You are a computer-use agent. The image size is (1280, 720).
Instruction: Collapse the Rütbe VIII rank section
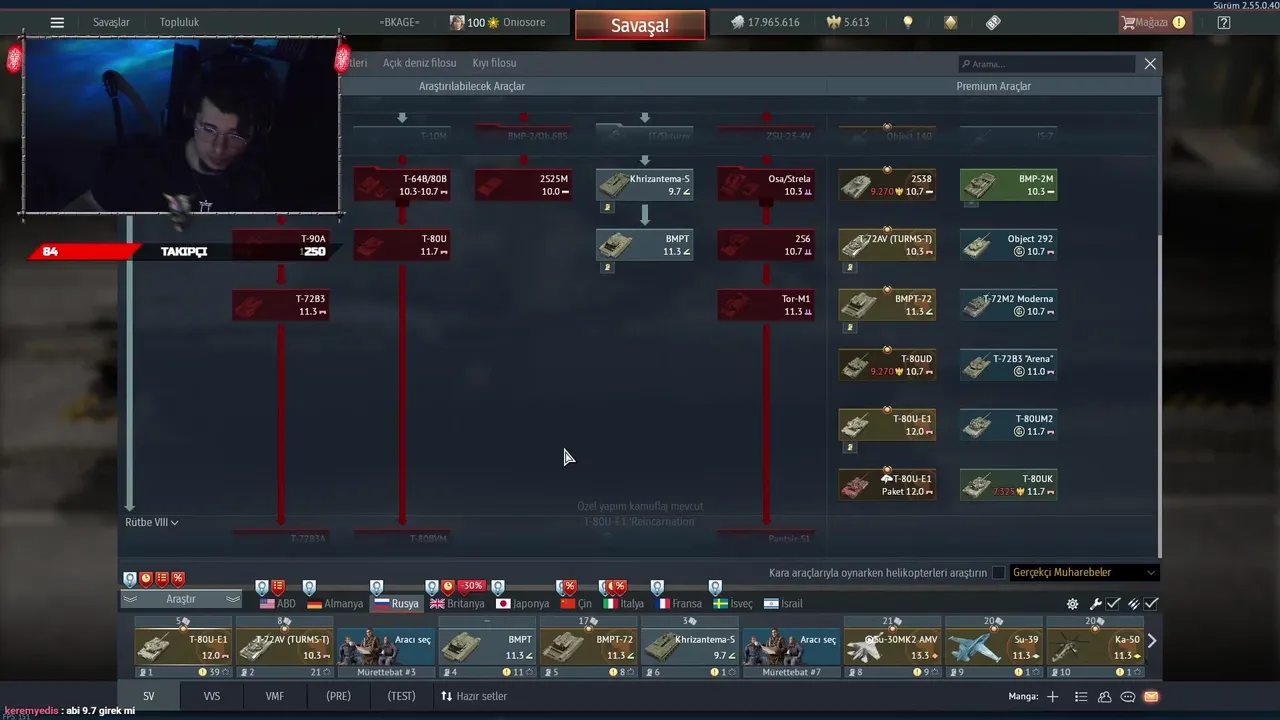tap(152, 522)
